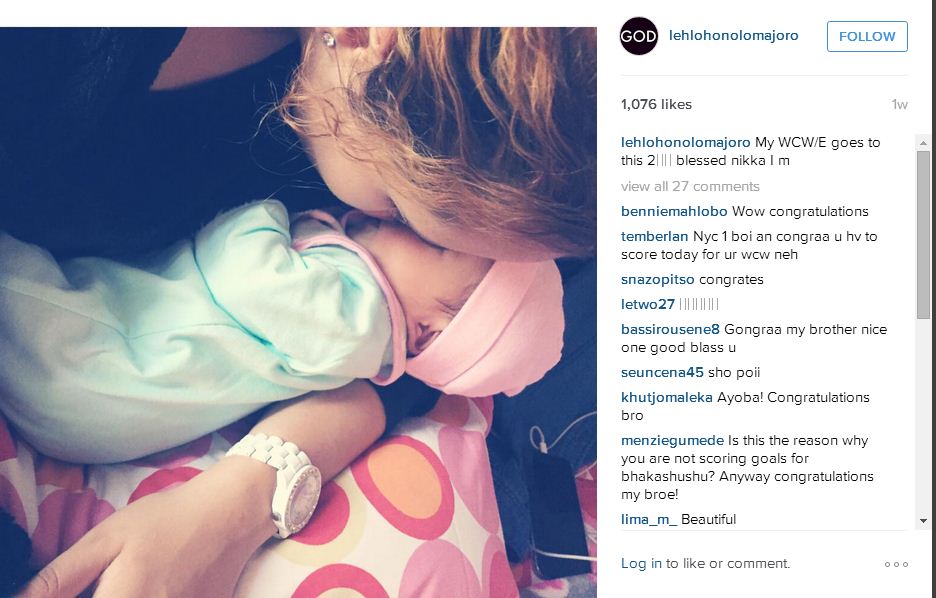Expand view all 27 comments
Screen dimensions: 936x598
[690, 186]
